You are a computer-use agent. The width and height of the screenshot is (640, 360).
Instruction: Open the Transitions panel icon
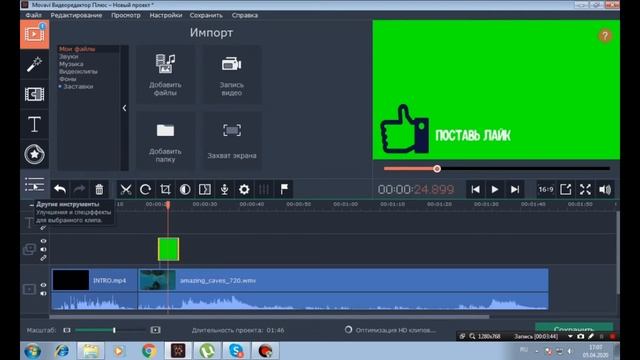tap(34, 94)
